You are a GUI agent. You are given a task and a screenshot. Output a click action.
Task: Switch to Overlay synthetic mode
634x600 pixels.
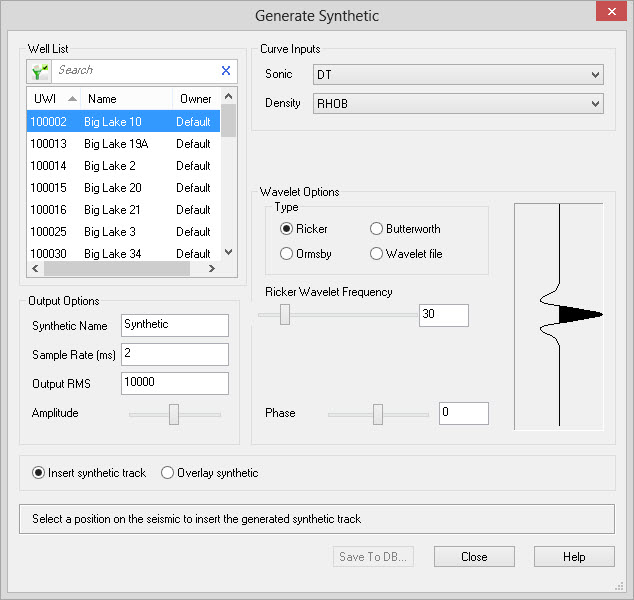(x=167, y=473)
